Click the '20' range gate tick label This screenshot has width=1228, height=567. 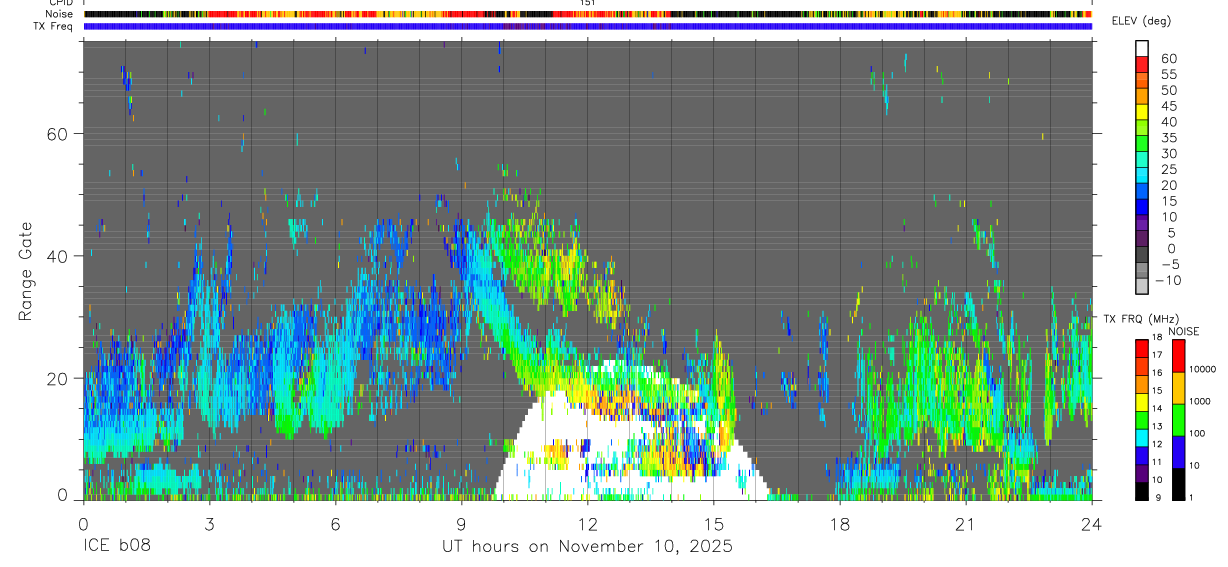pyautogui.click(x=56, y=378)
